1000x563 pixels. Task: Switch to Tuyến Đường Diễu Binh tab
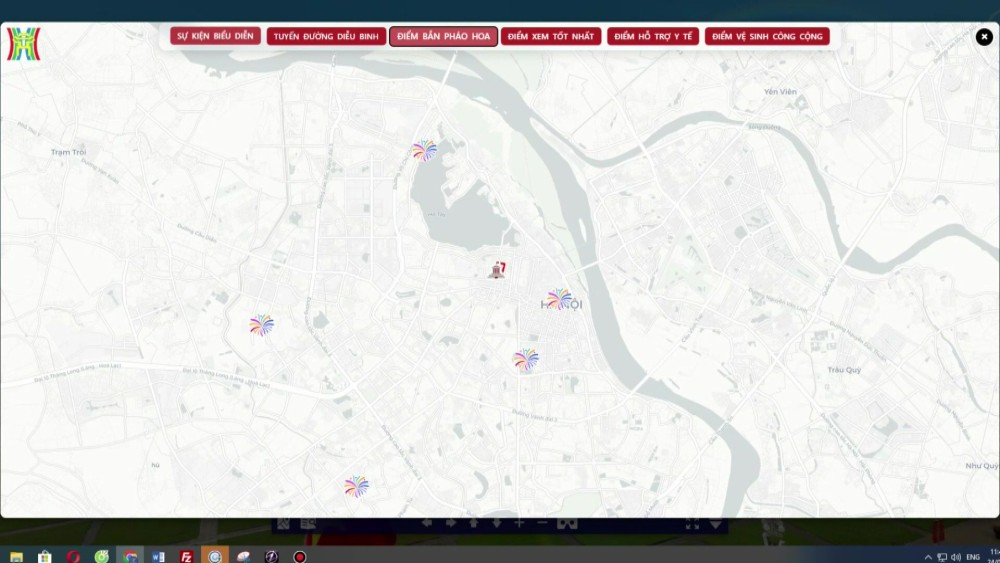pos(326,36)
